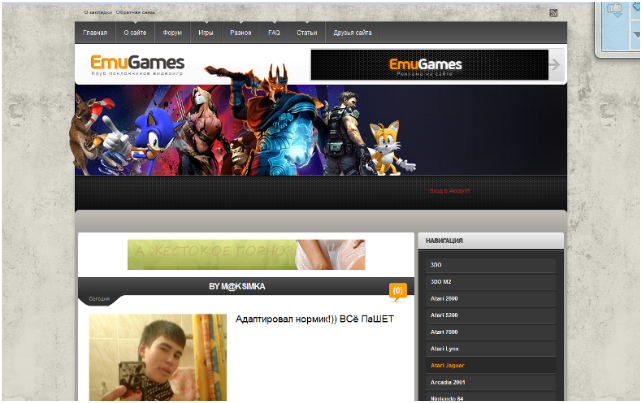Open the Главная menu item
The width and height of the screenshot is (642, 403).
(95, 33)
